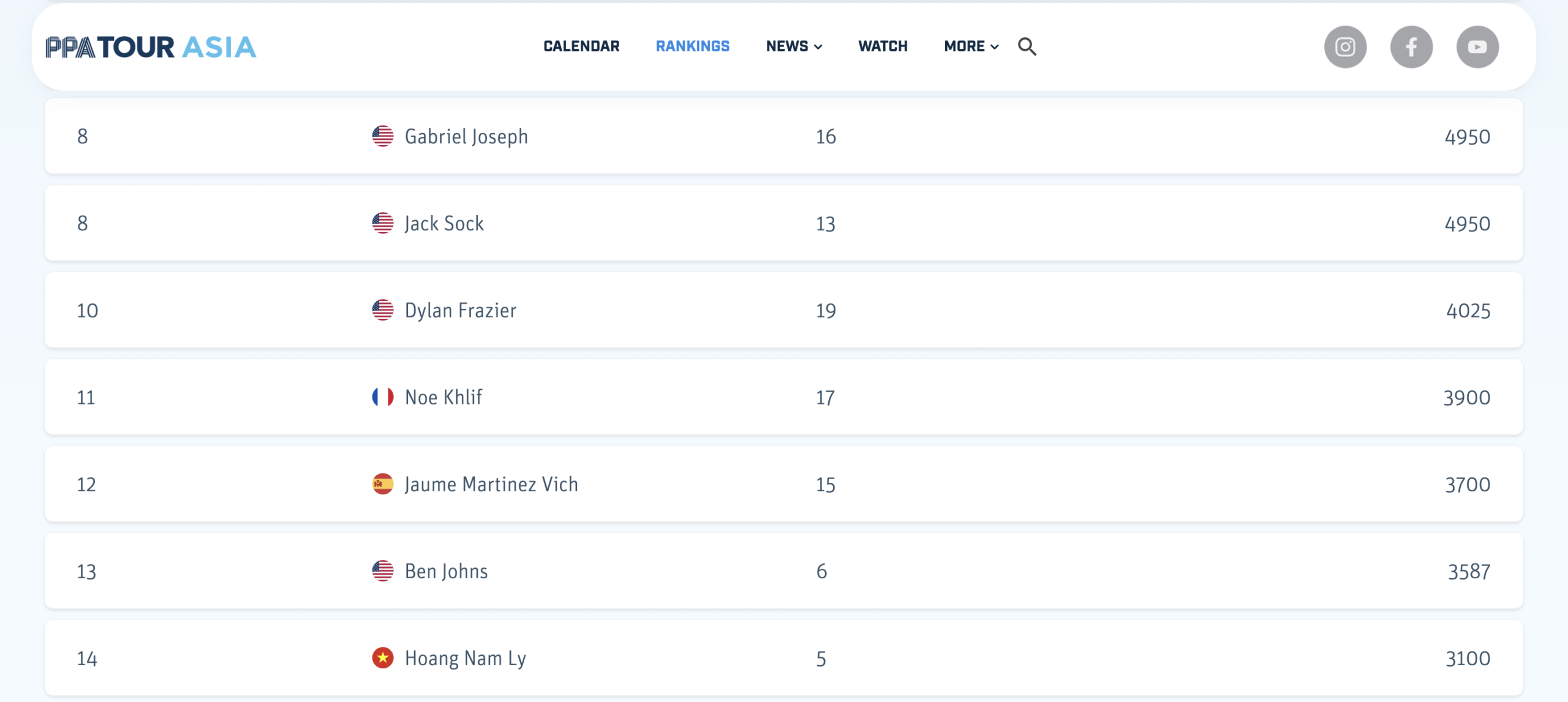Click the PPA Tour Asia logo

pos(151,47)
